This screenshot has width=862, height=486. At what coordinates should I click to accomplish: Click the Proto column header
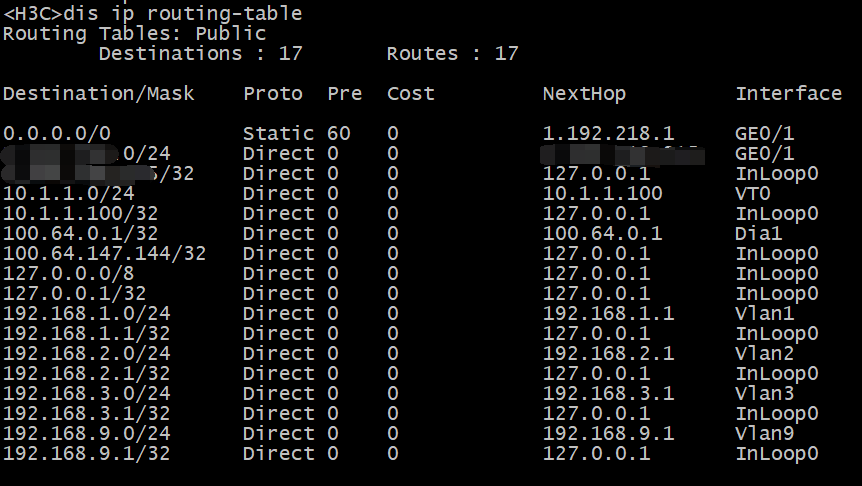(272, 93)
